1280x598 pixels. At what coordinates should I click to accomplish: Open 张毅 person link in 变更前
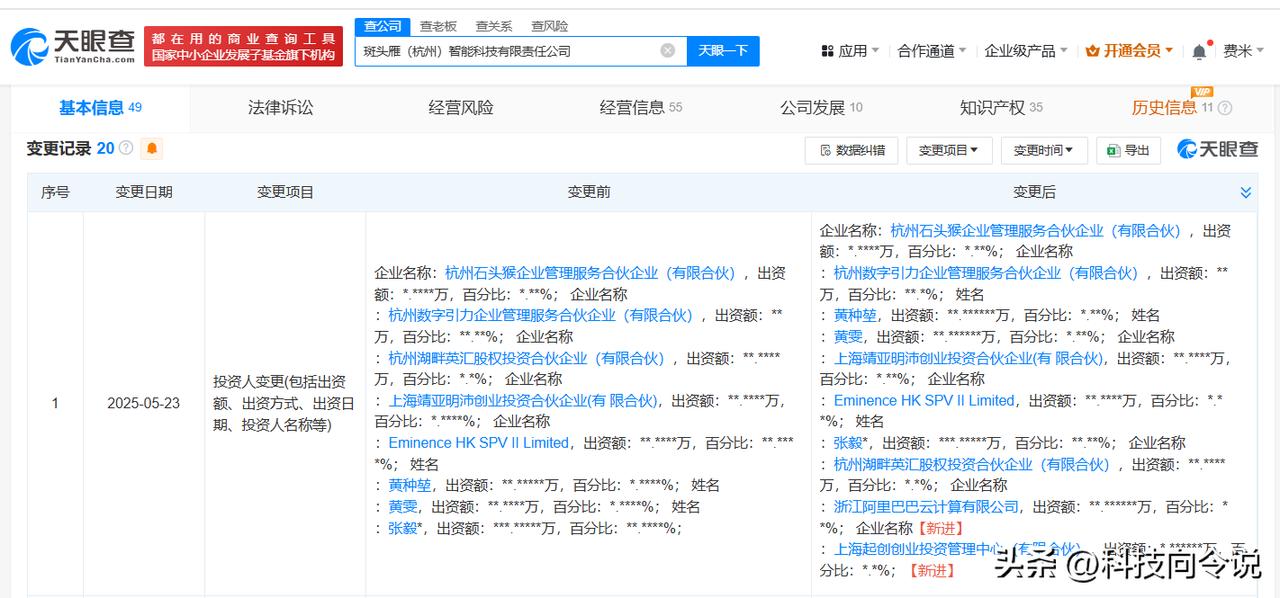(x=403, y=528)
